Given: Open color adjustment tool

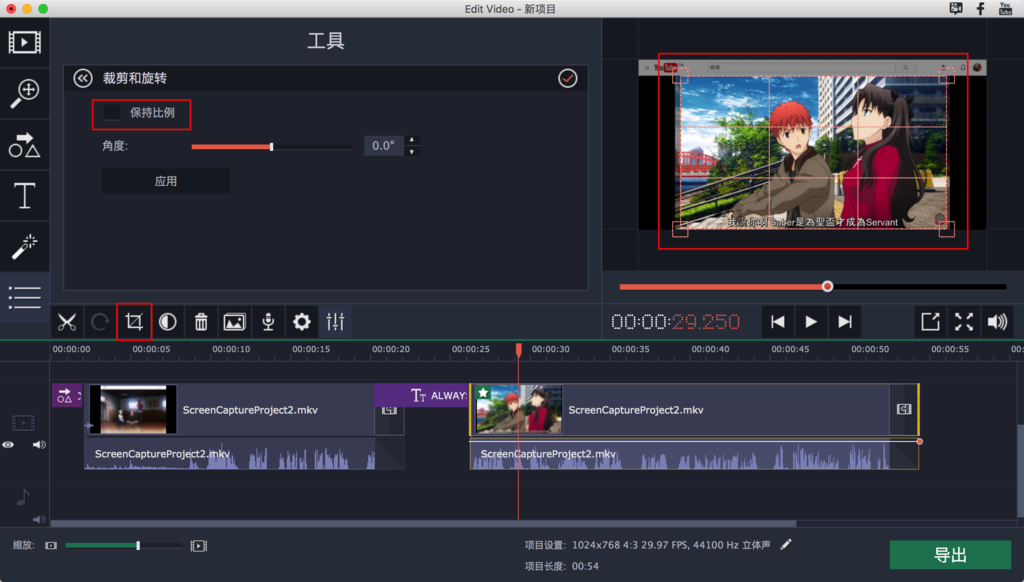Looking at the screenshot, I should 168,322.
